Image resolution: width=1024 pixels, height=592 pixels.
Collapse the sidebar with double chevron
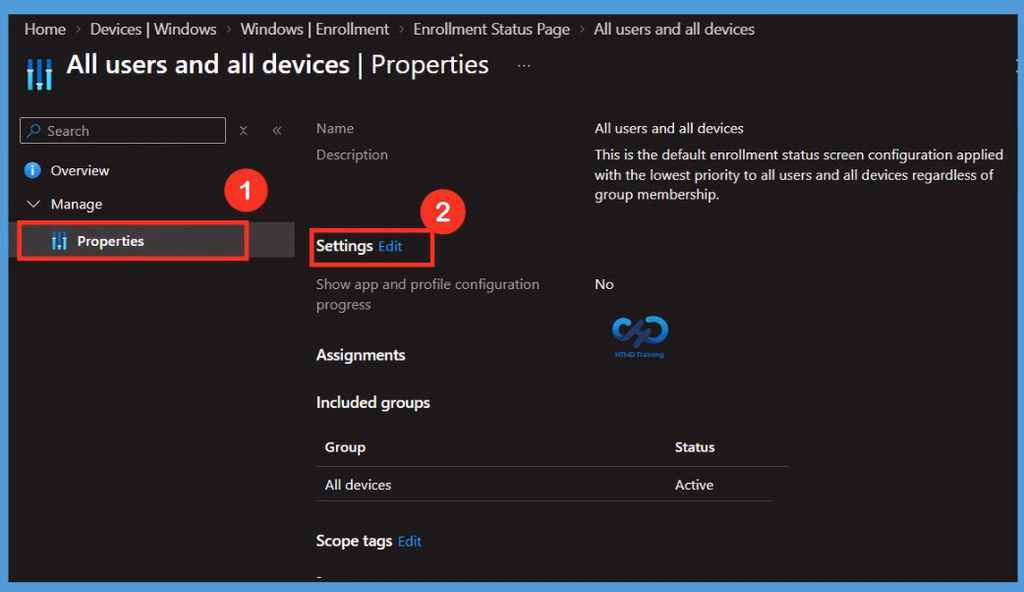coord(277,131)
